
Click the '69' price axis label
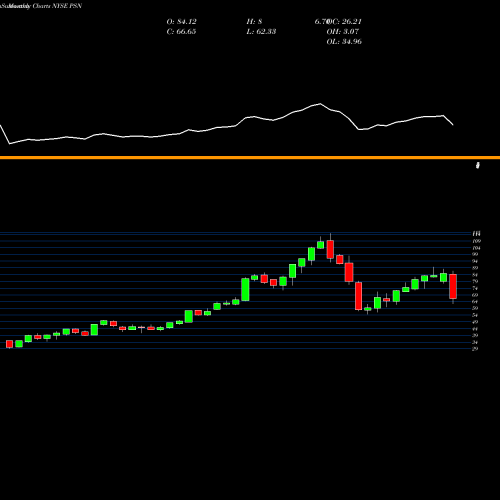coord(475,295)
